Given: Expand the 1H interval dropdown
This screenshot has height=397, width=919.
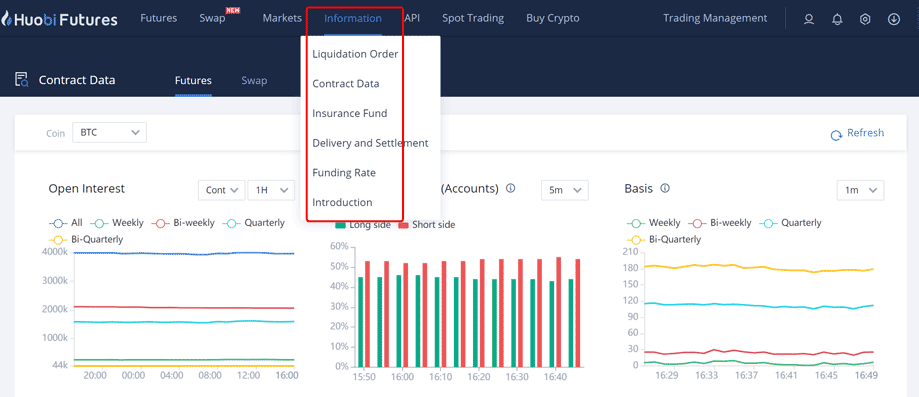Looking at the screenshot, I should (x=271, y=190).
